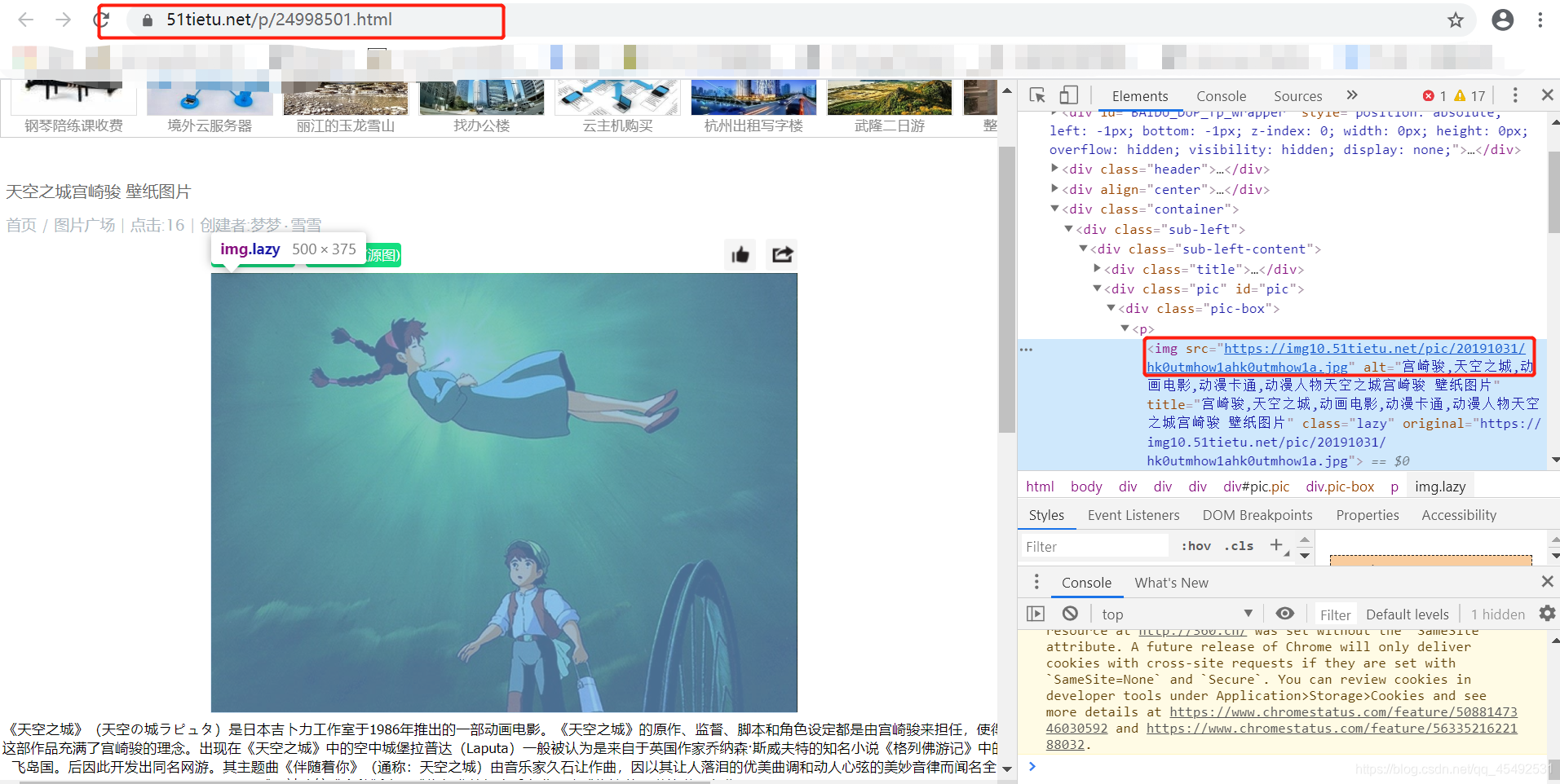This screenshot has height=784, width=1560.
Task: Click the share icon above the image
Action: pyautogui.click(x=782, y=255)
